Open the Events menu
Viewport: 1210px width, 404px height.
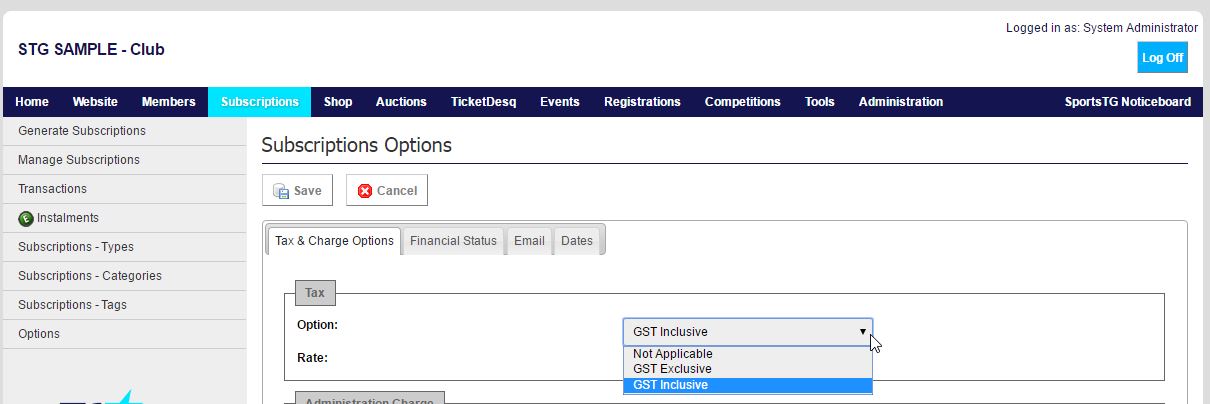(x=560, y=102)
